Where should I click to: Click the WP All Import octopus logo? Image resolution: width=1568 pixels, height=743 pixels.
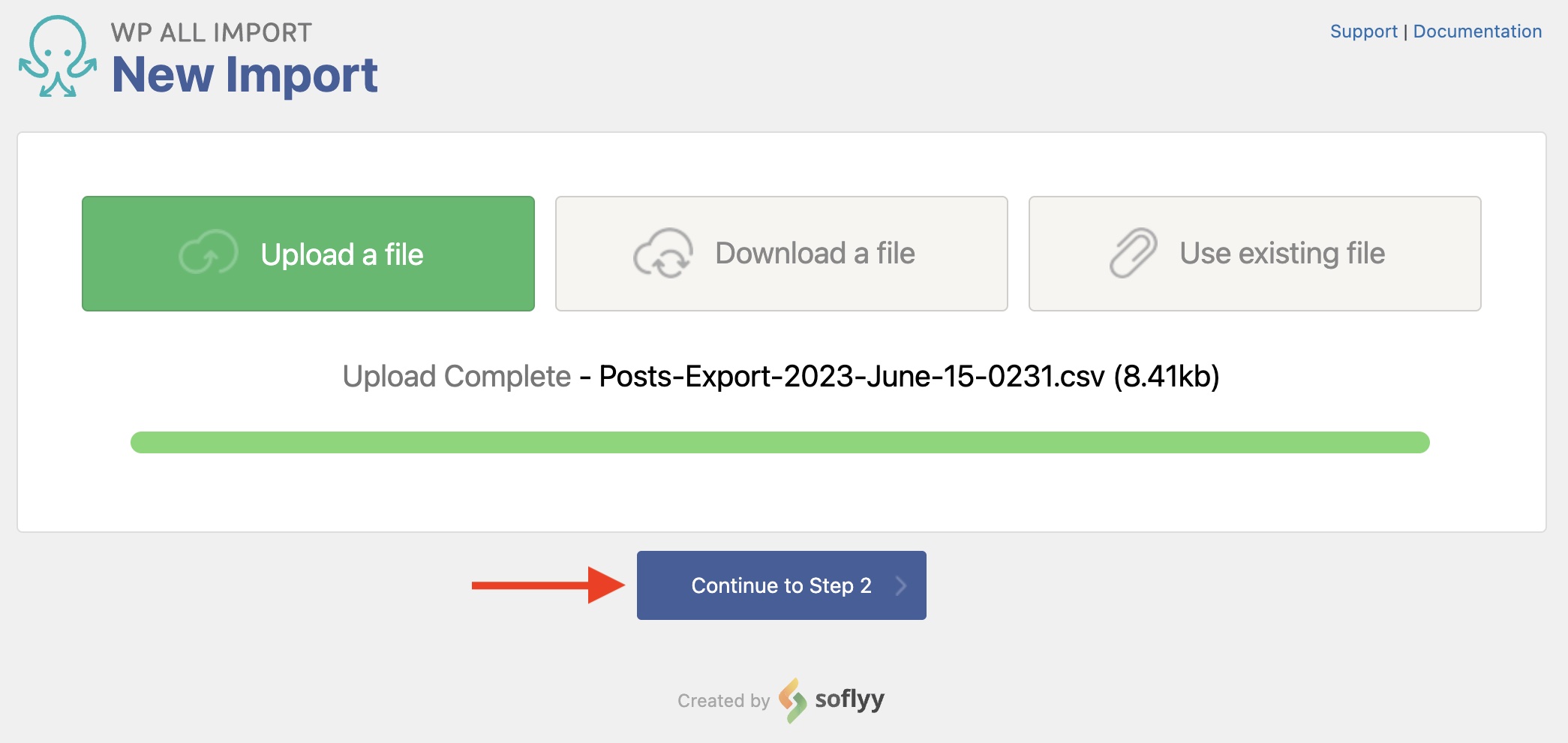(x=58, y=57)
